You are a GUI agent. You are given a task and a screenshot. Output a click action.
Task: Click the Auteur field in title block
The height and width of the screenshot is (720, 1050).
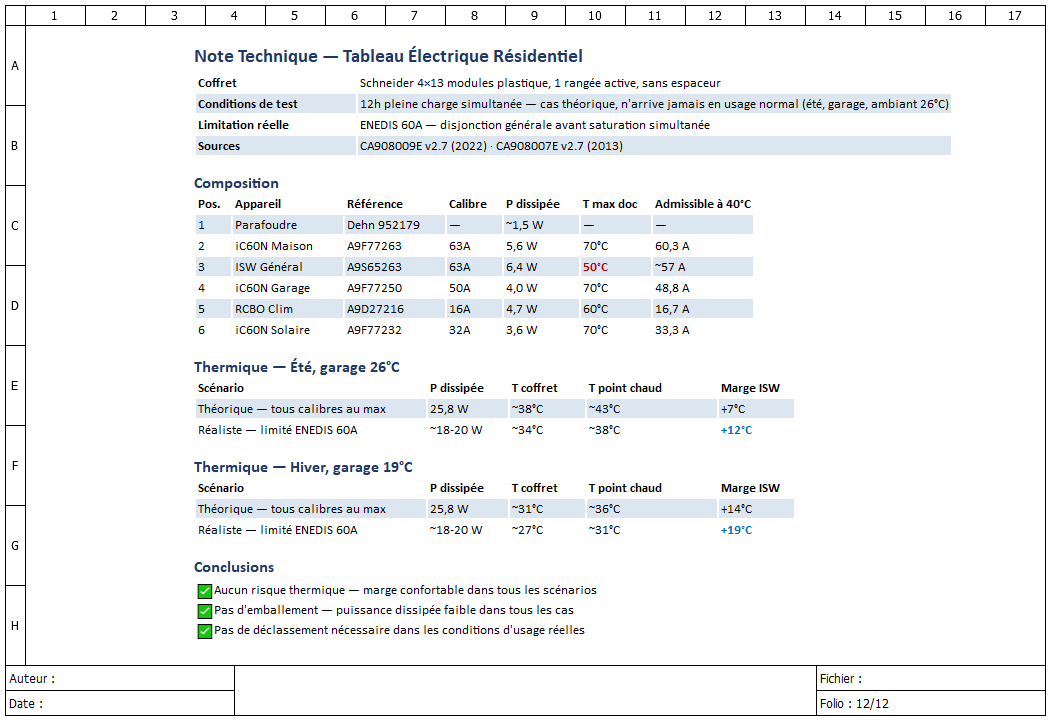point(121,678)
